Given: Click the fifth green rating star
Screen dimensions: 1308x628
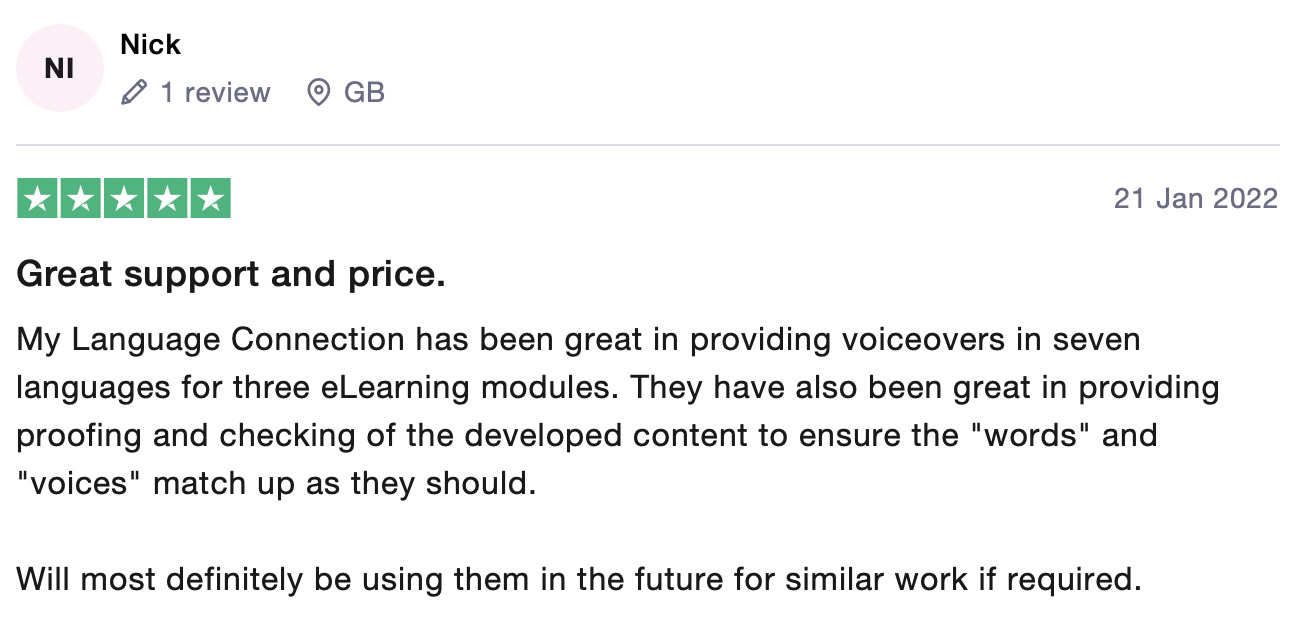Looking at the screenshot, I should pyautogui.click(x=210, y=198).
